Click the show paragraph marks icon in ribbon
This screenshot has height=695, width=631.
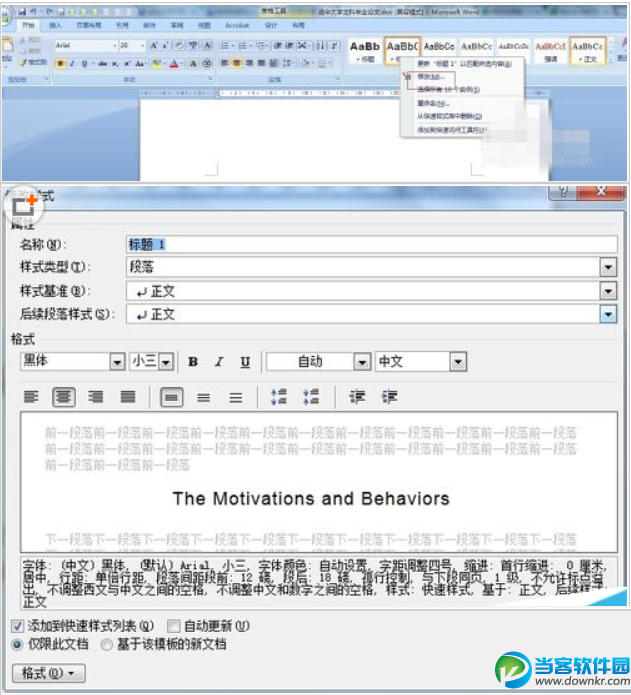pos(335,46)
